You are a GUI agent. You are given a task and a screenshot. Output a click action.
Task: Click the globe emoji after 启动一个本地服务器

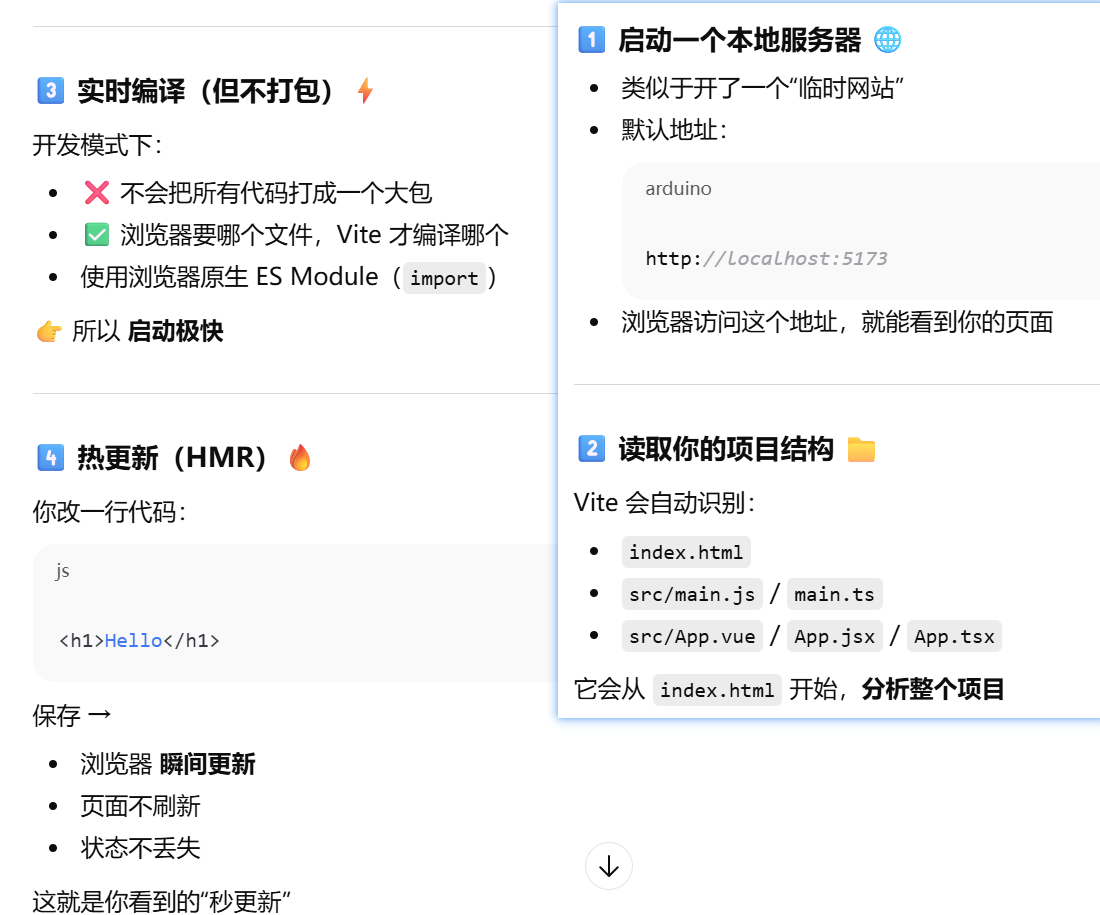[x=887, y=39]
